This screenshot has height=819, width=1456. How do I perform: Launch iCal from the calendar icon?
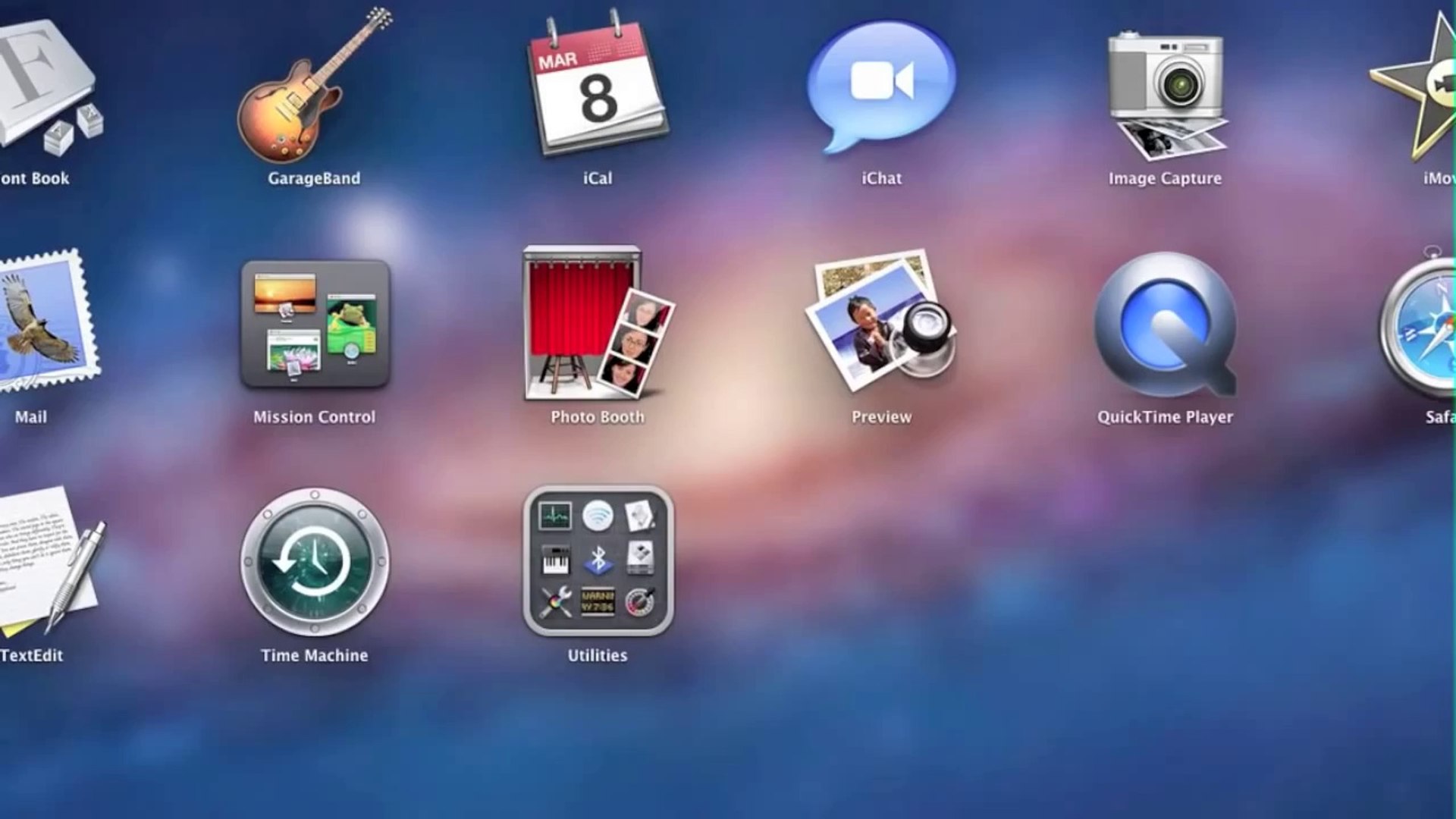tap(598, 87)
